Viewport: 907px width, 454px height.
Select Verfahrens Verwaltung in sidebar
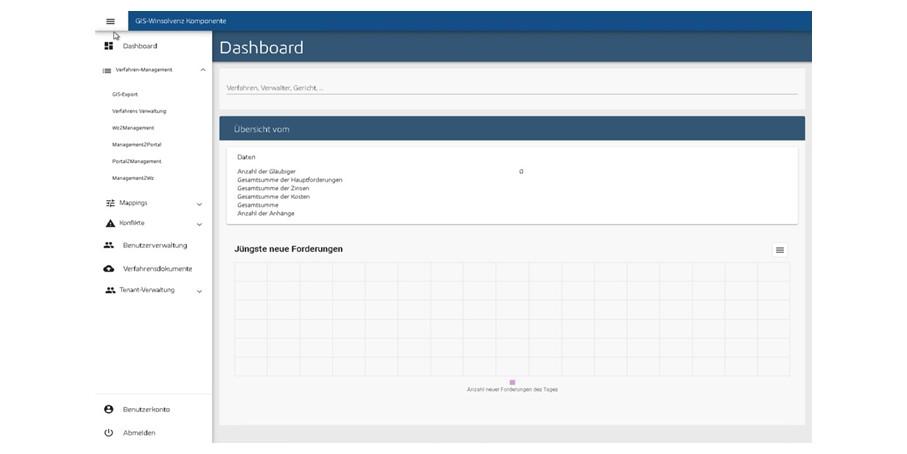coord(139,111)
